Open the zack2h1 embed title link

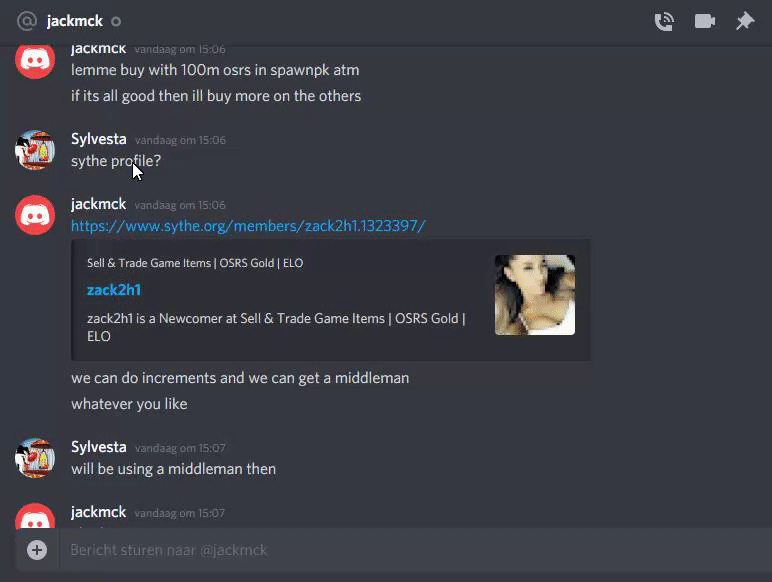(x=114, y=290)
